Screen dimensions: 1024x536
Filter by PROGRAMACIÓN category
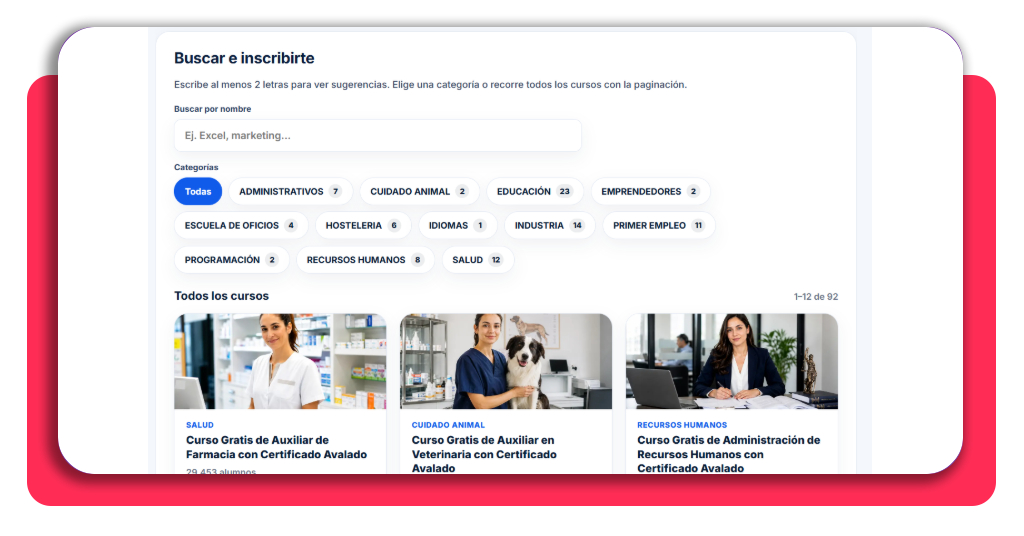pos(232,260)
